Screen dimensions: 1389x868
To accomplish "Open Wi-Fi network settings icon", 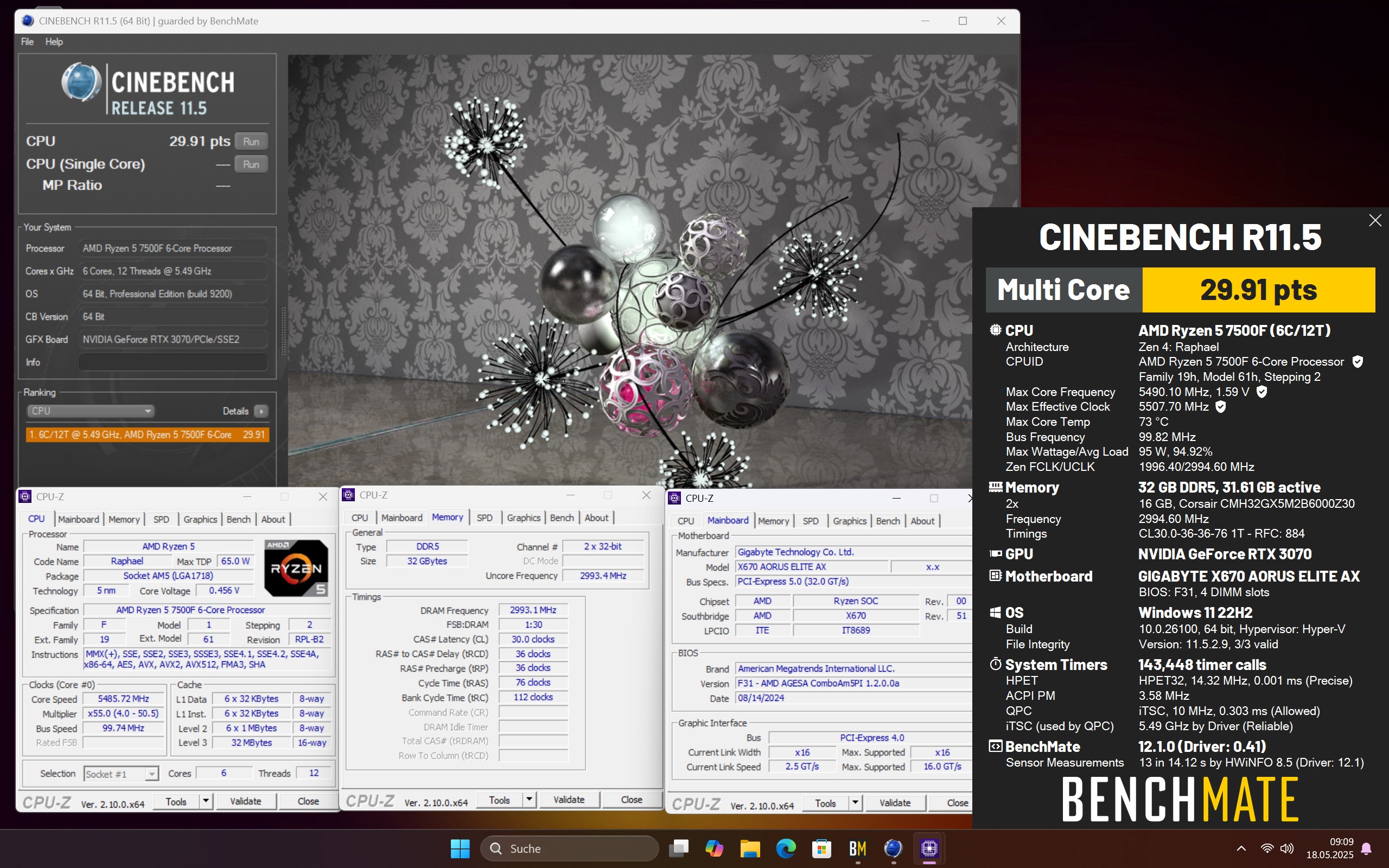I will [1267, 848].
